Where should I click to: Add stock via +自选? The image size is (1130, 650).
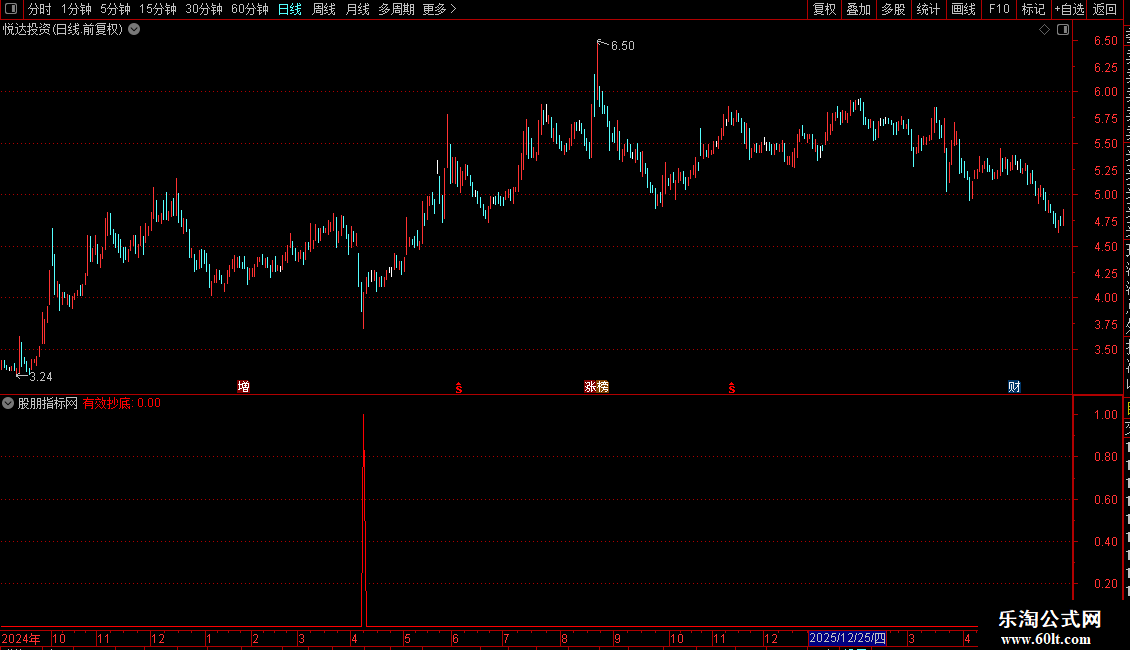pos(1069,9)
